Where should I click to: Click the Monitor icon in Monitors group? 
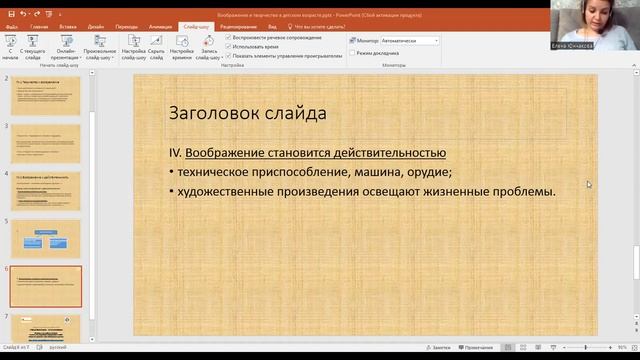(352, 40)
